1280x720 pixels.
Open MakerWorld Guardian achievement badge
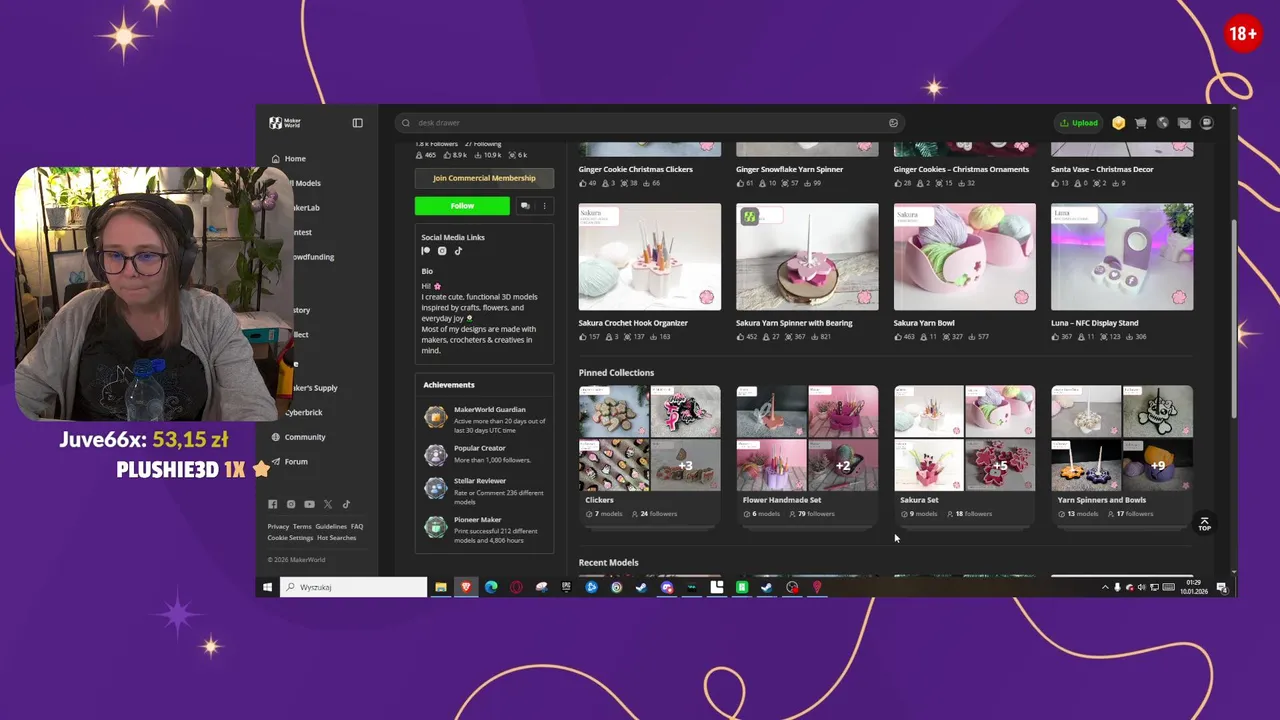435,418
